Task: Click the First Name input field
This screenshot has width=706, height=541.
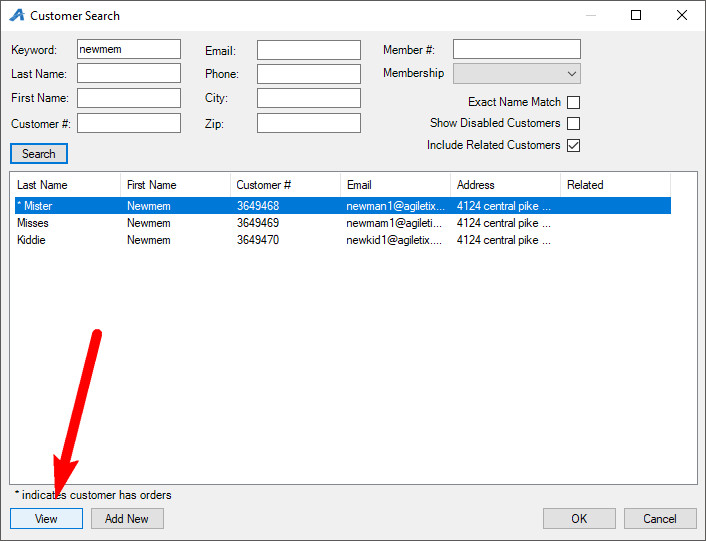Action: pyautogui.click(x=129, y=98)
